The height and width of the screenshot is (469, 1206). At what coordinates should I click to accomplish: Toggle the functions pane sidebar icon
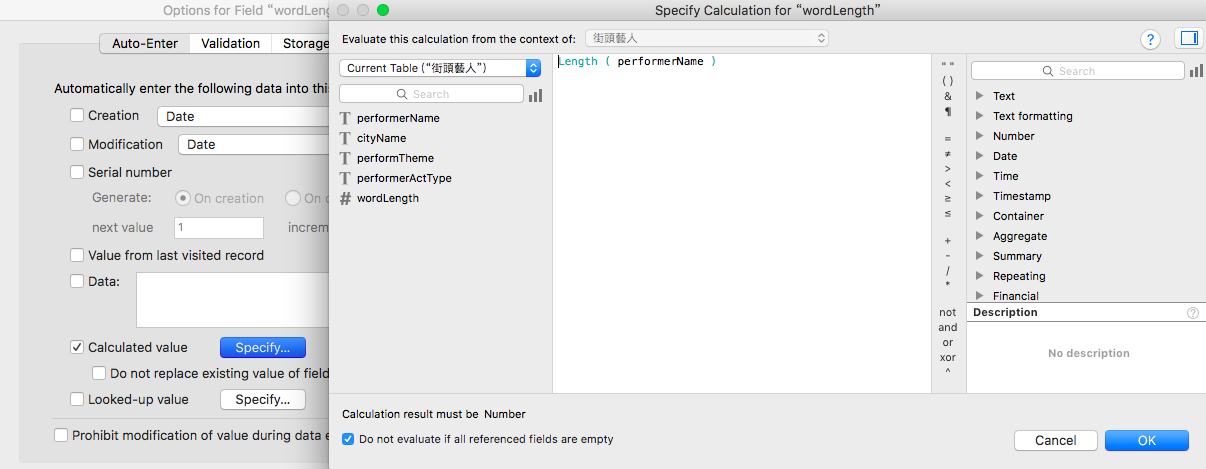coord(1188,39)
